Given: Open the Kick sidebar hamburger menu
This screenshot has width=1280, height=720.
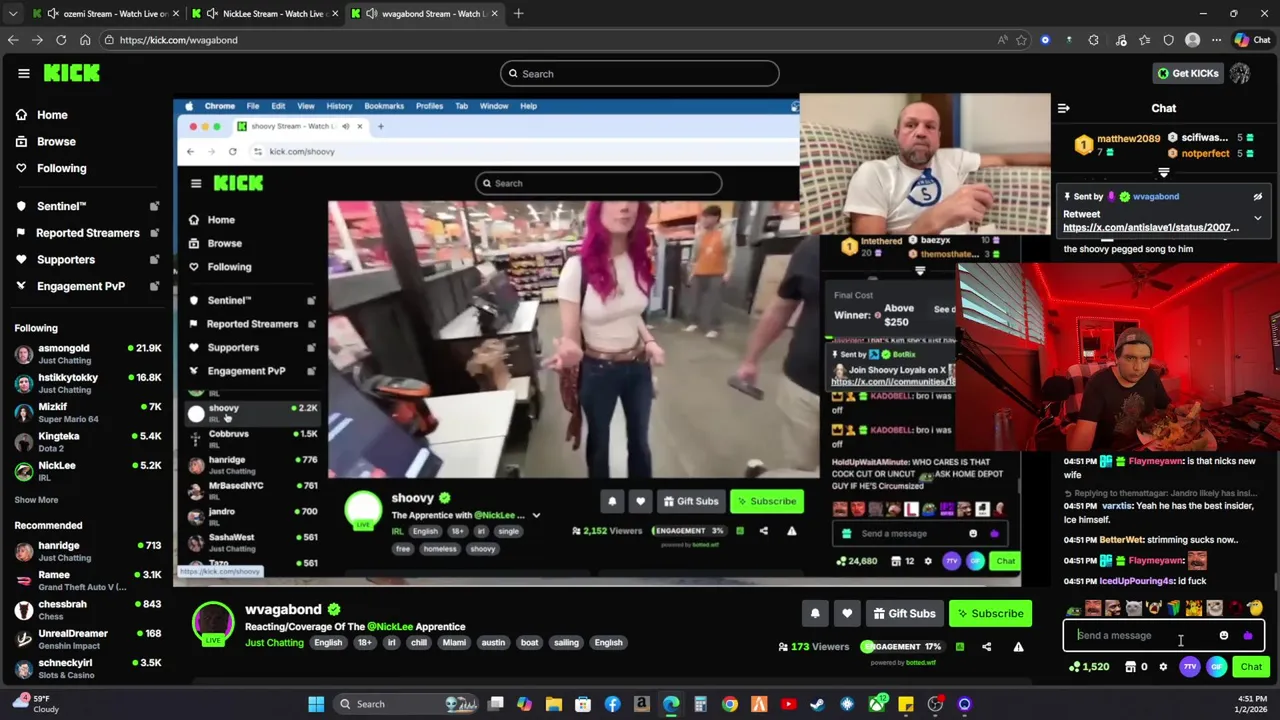Looking at the screenshot, I should pyautogui.click(x=23, y=73).
